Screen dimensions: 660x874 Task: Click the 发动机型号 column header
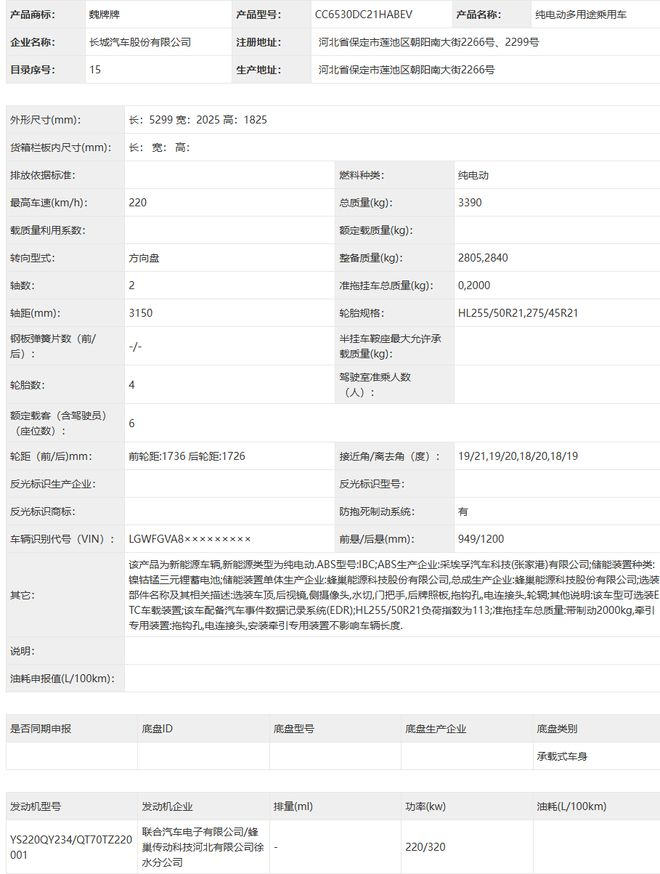35,807
